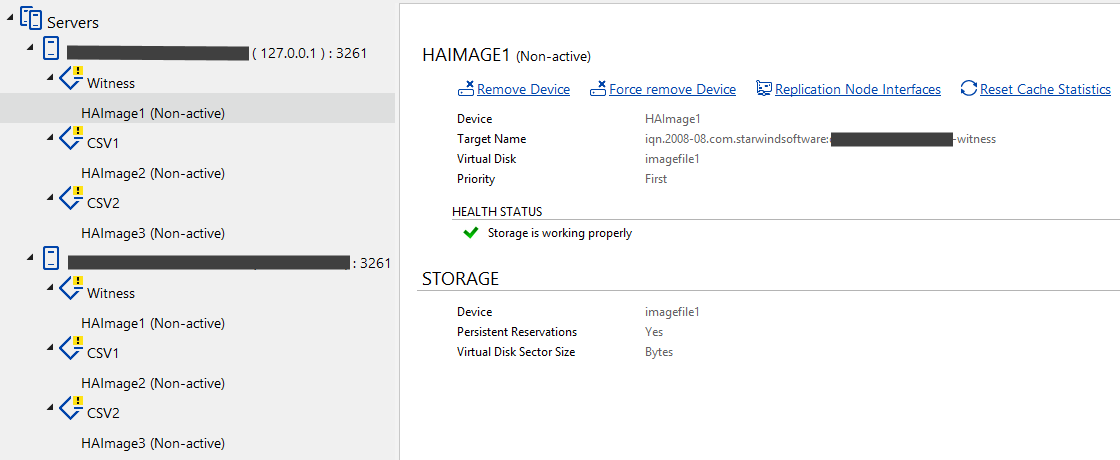Open the Replication Node Interfaces link

[x=858, y=89]
